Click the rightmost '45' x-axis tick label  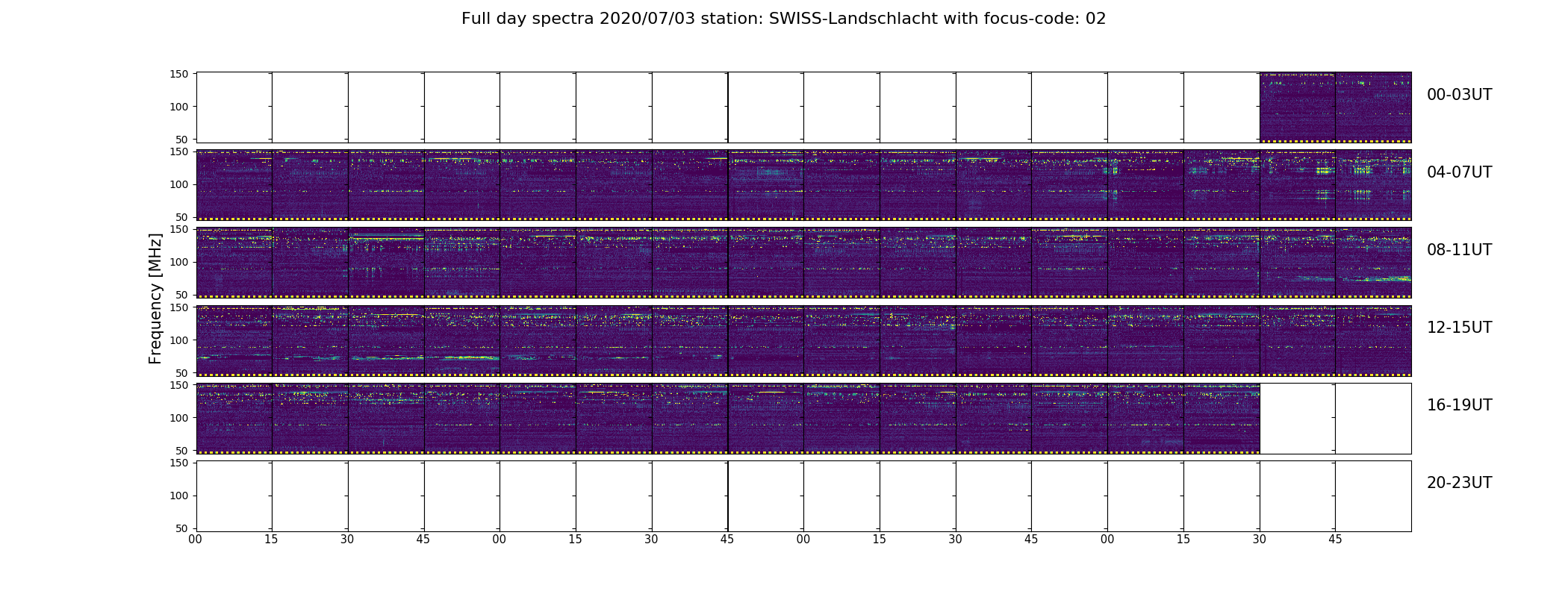click(1335, 540)
